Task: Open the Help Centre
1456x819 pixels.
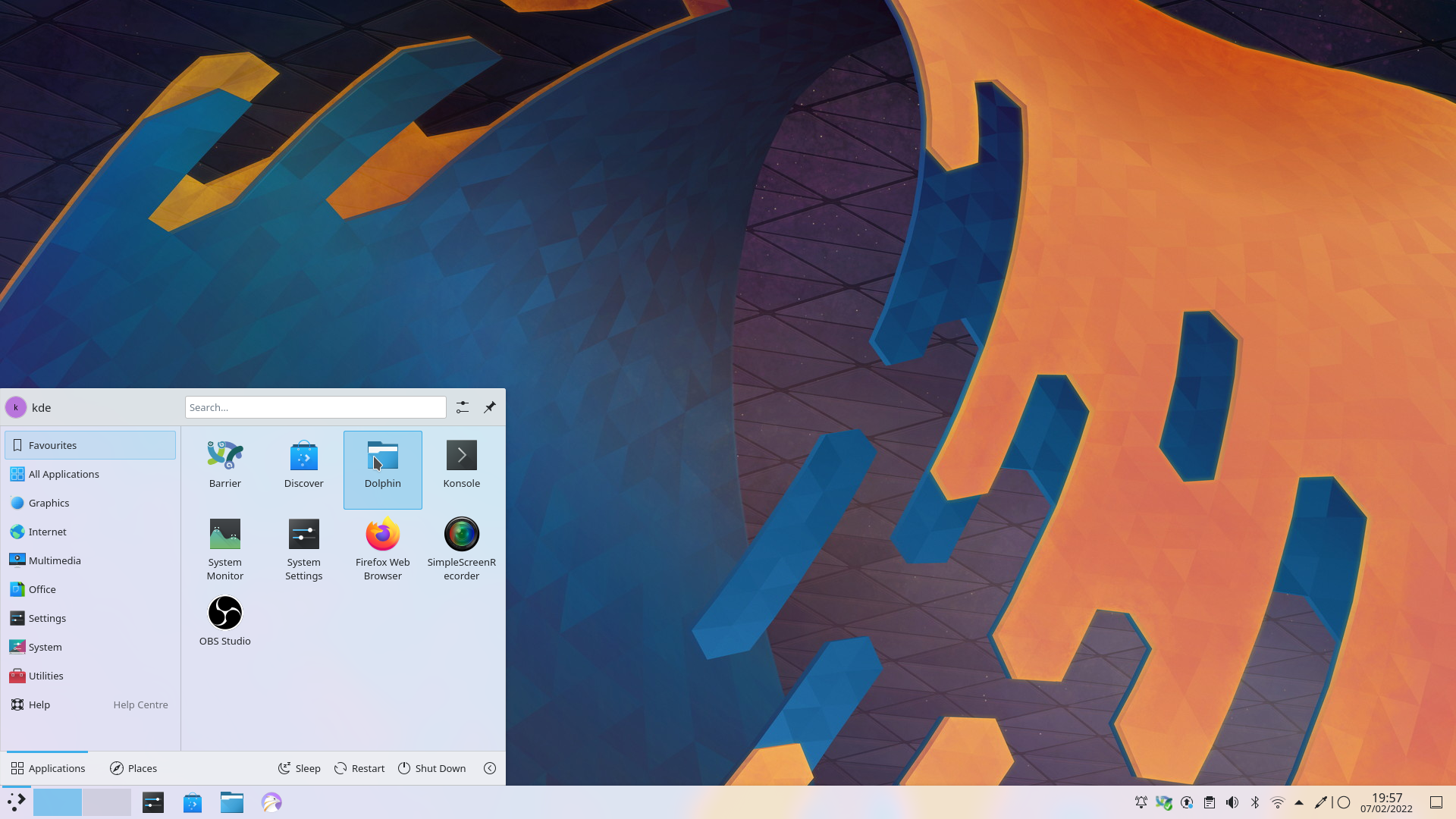Action: [140, 704]
